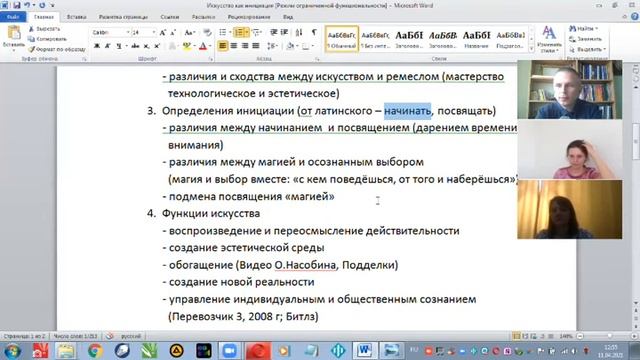Increase paragraph indent
Viewport: 640px width, 360px height.
tap(284, 32)
